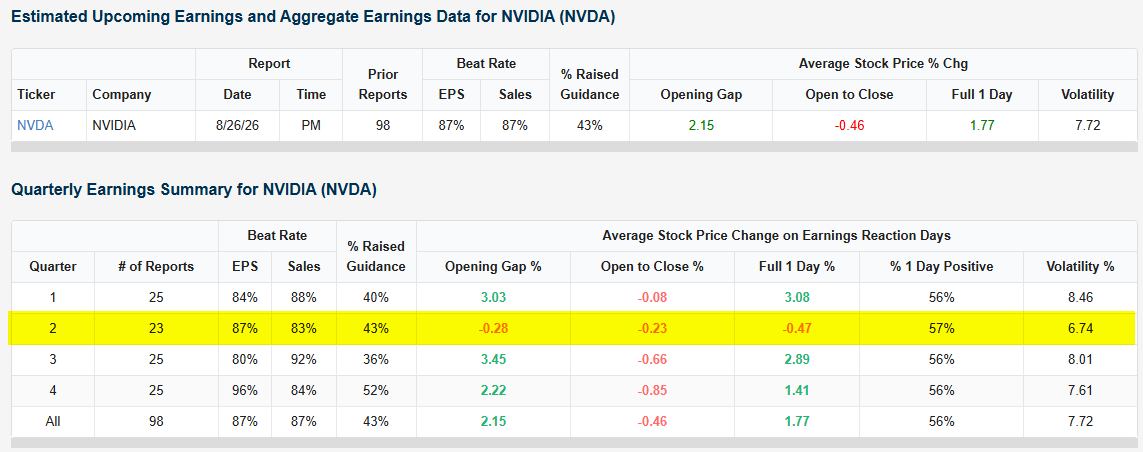Click the Opening Gap header in top table
Viewport: 1143px width, 452px height.
tap(701, 95)
